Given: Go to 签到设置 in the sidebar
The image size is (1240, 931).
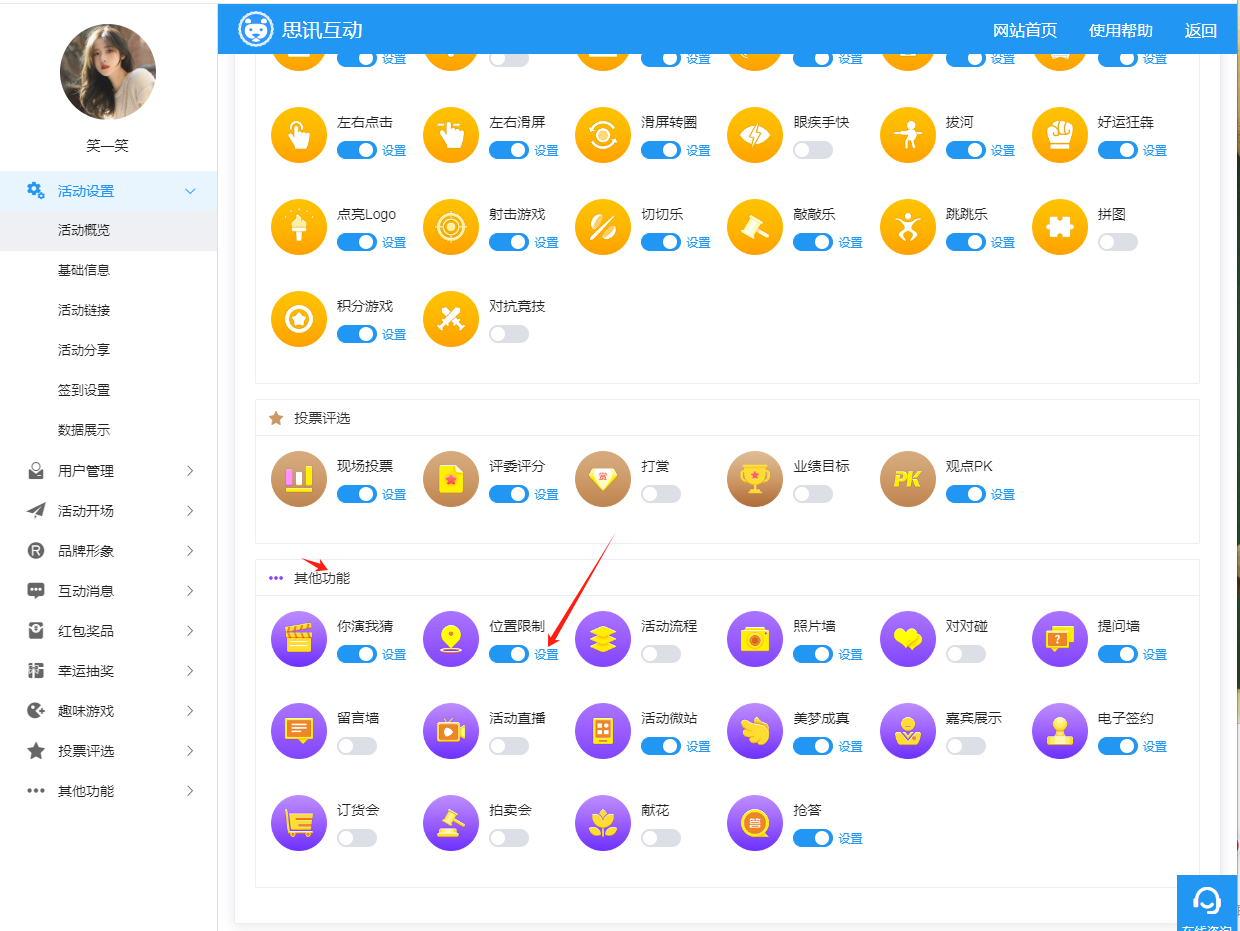Looking at the screenshot, I should tap(84, 390).
